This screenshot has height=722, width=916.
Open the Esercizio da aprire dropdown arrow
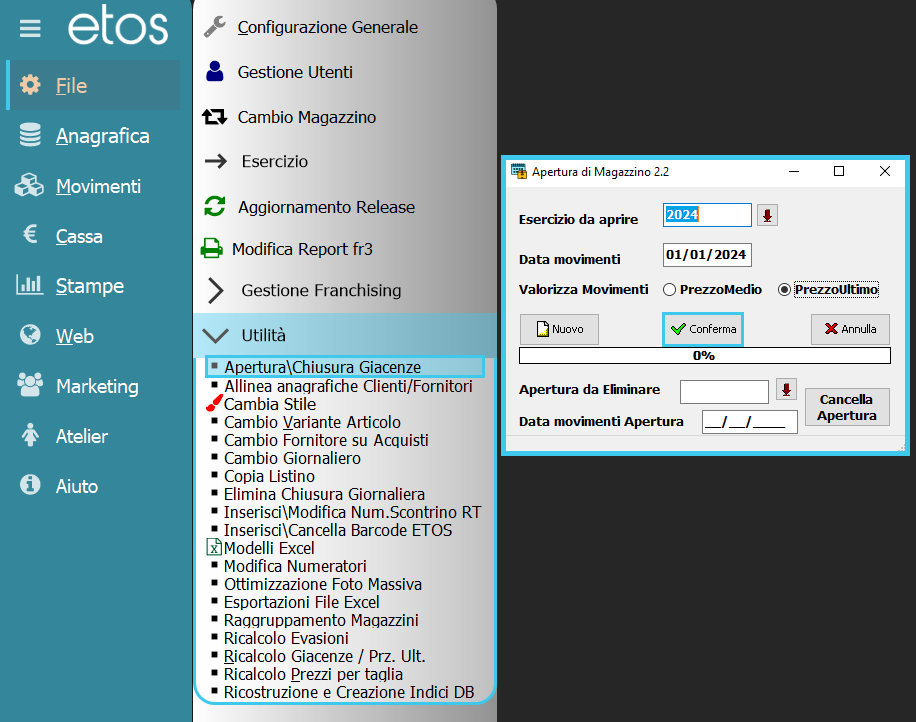pos(767,216)
